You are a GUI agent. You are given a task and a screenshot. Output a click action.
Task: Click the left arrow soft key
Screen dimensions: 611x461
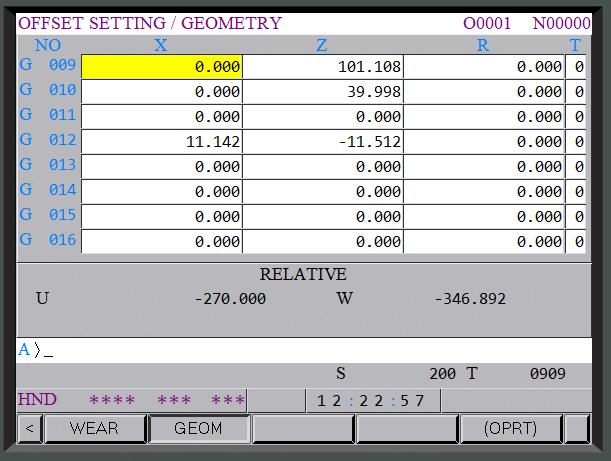click(30, 429)
